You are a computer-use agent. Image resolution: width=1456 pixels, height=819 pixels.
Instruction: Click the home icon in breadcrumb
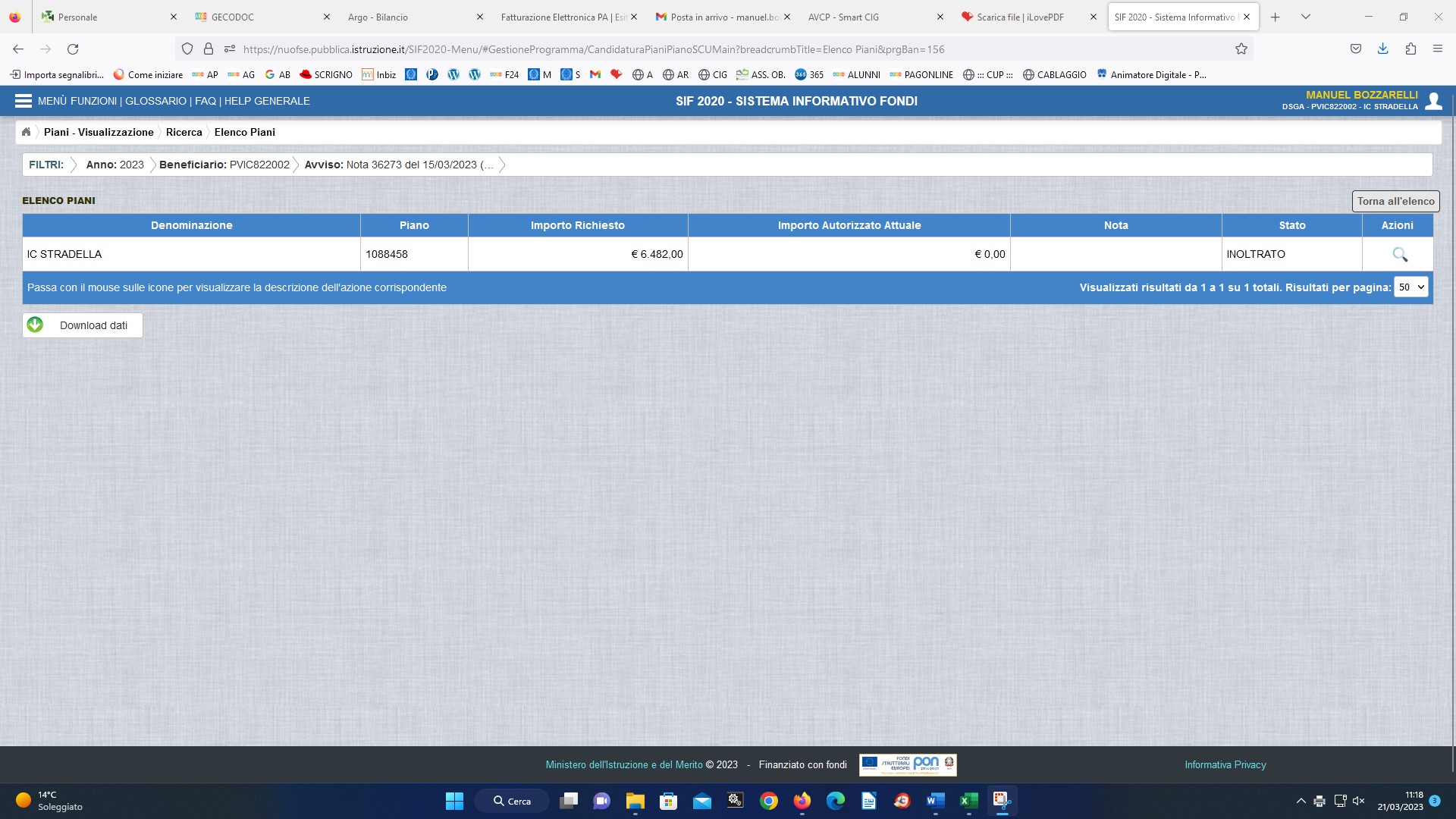click(27, 132)
